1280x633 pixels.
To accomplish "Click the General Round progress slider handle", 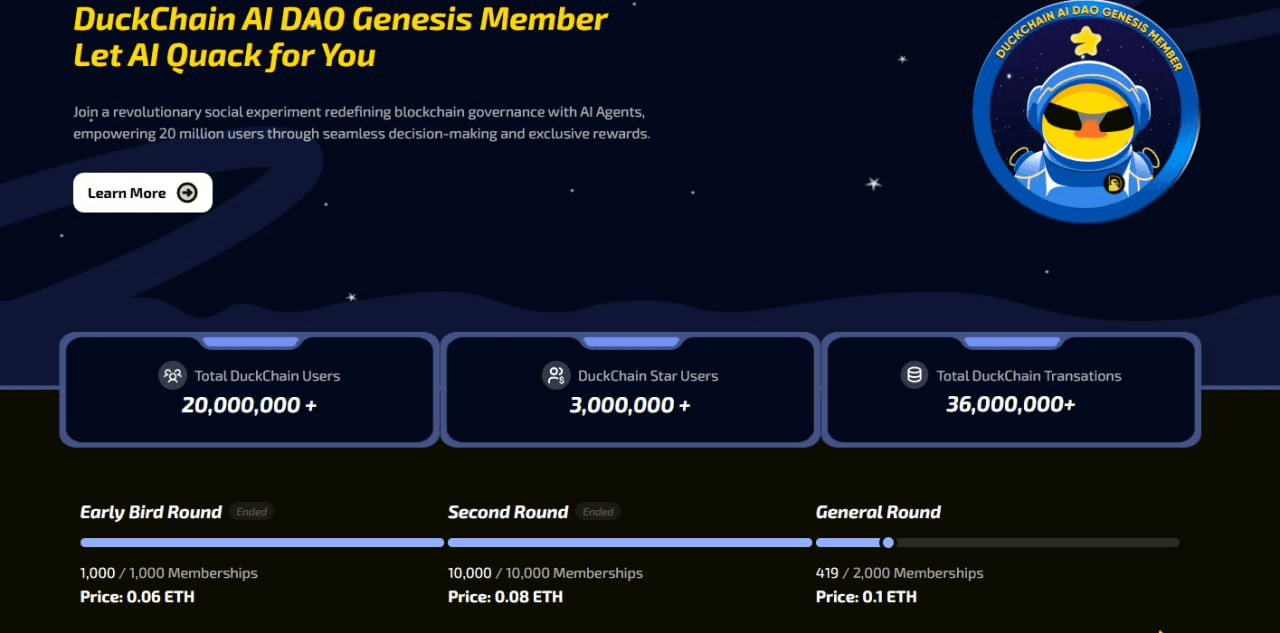I will (x=888, y=543).
